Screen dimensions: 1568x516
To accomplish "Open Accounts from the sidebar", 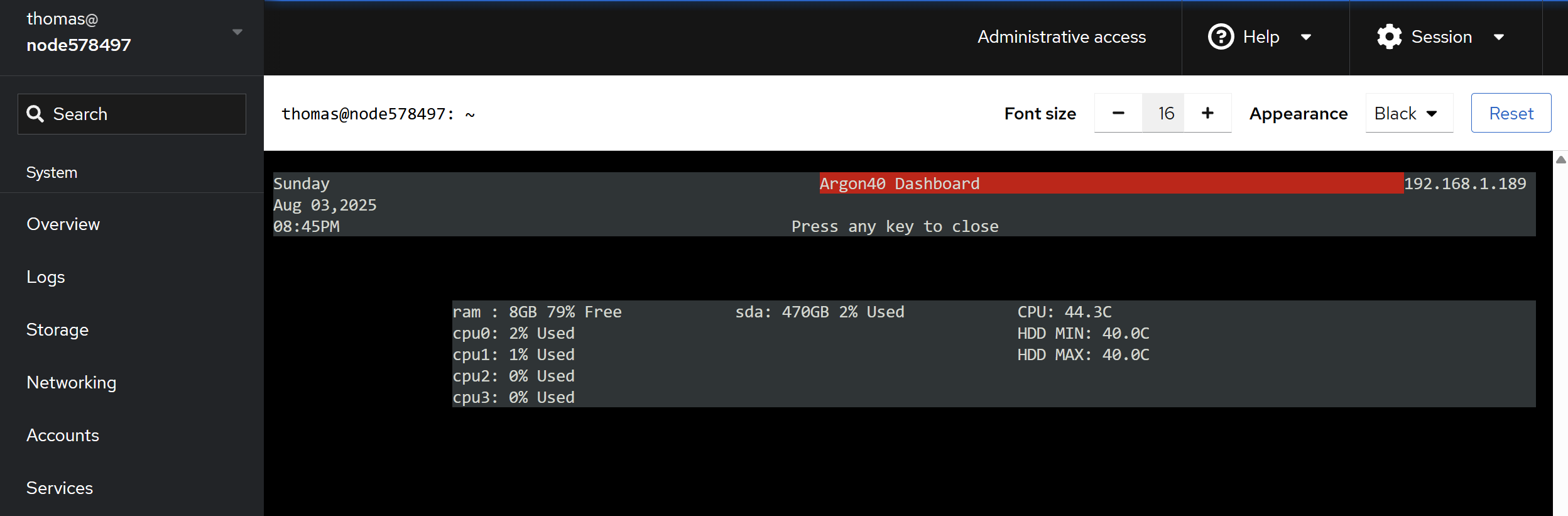I will coord(63,436).
